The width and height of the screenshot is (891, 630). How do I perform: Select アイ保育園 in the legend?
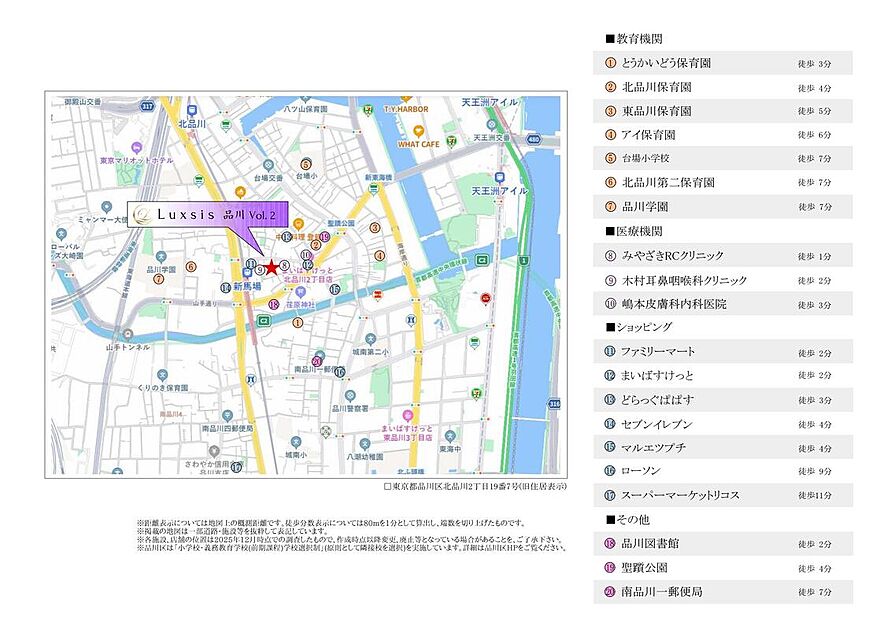(x=648, y=135)
